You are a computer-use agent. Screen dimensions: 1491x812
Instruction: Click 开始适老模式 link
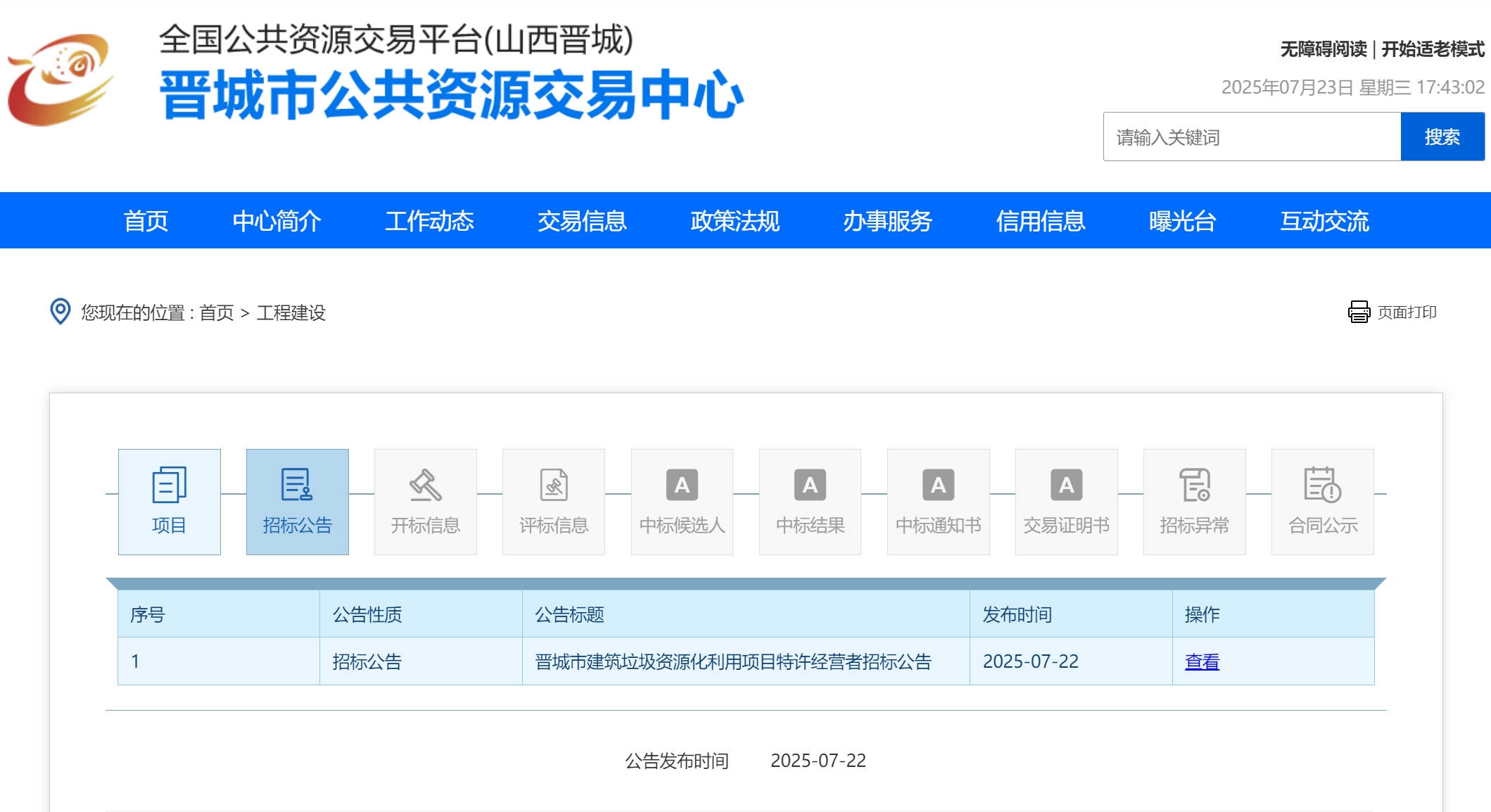(1433, 49)
